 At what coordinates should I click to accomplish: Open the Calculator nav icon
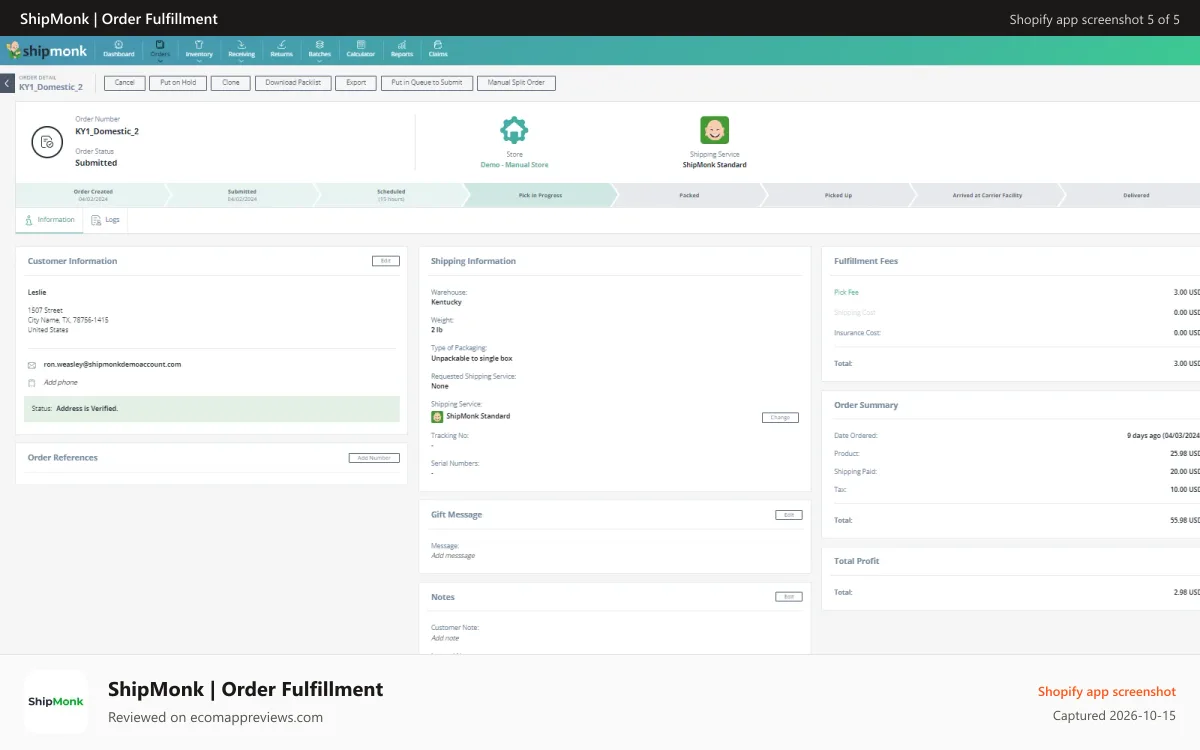361,45
